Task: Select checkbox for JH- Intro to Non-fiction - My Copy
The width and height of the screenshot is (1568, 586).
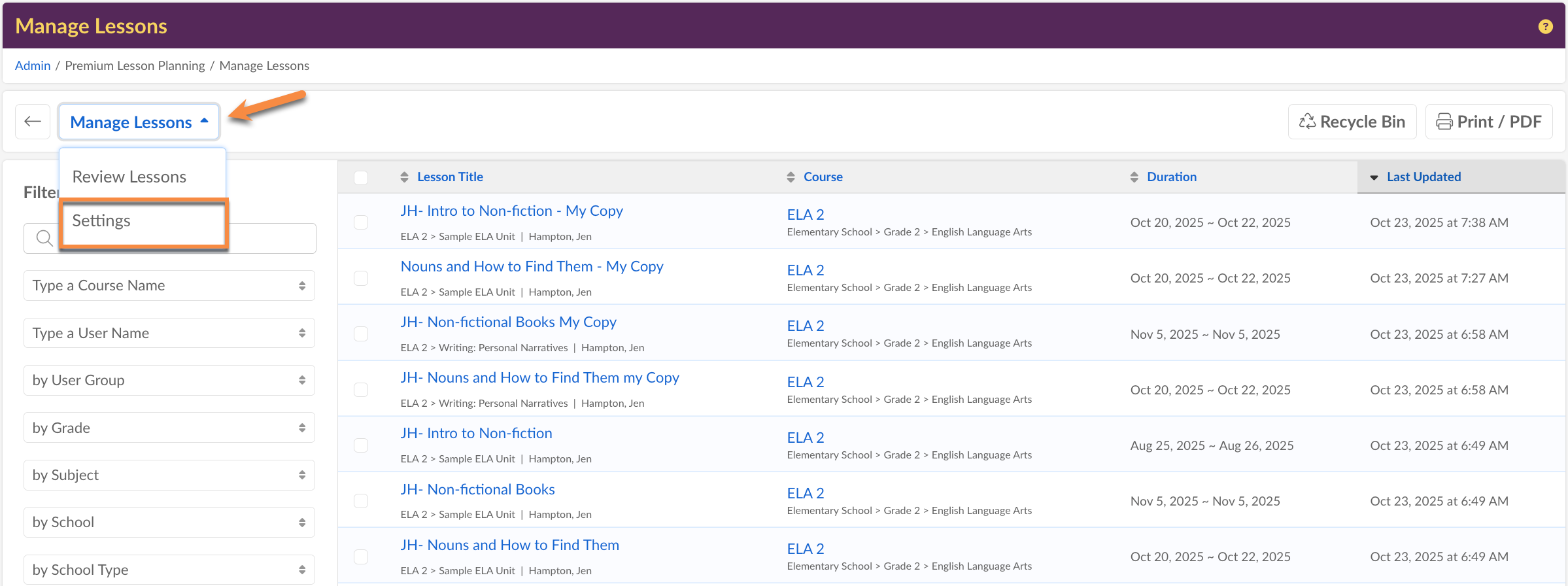Action: point(361,222)
